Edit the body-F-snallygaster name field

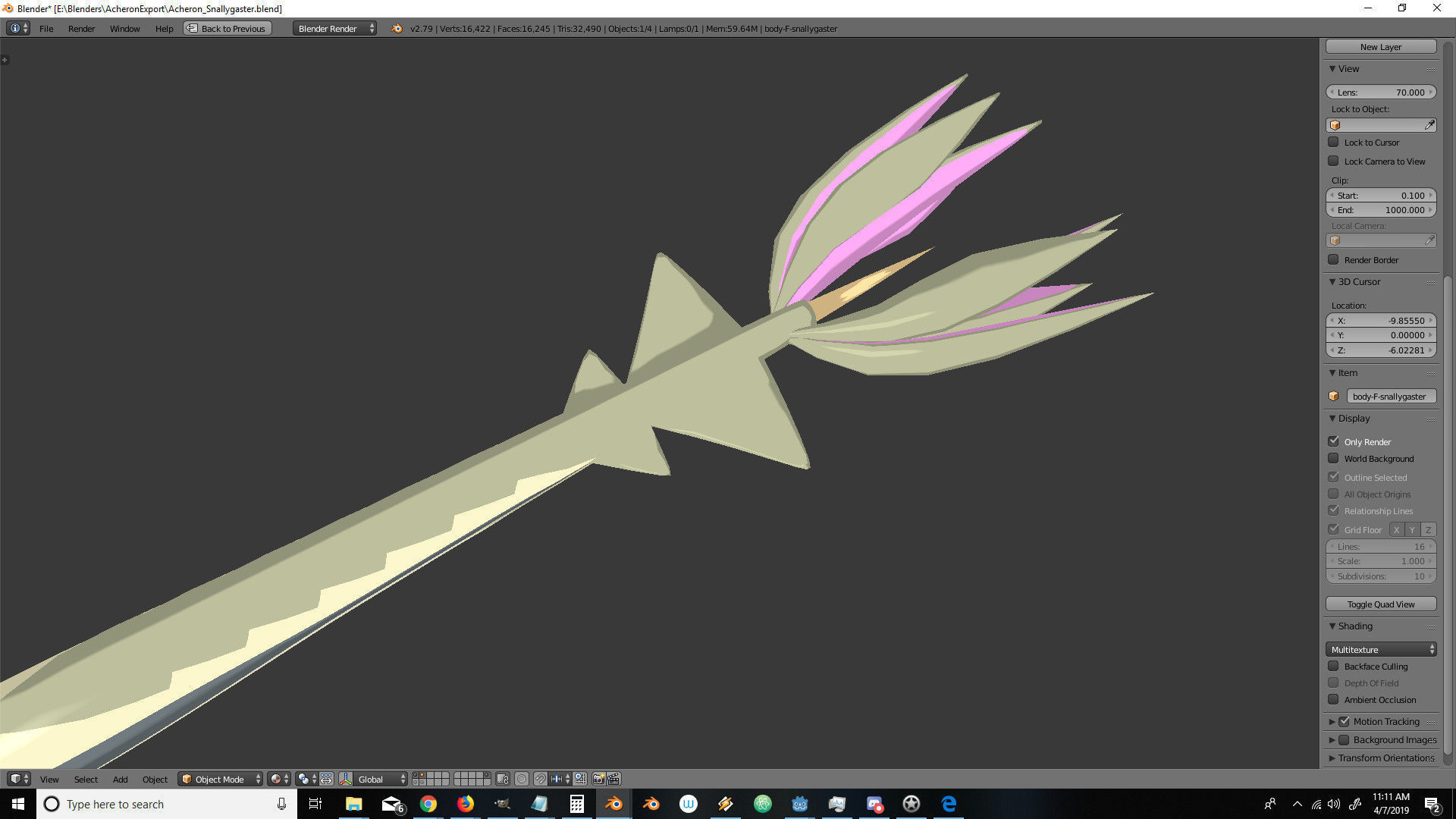[1392, 396]
